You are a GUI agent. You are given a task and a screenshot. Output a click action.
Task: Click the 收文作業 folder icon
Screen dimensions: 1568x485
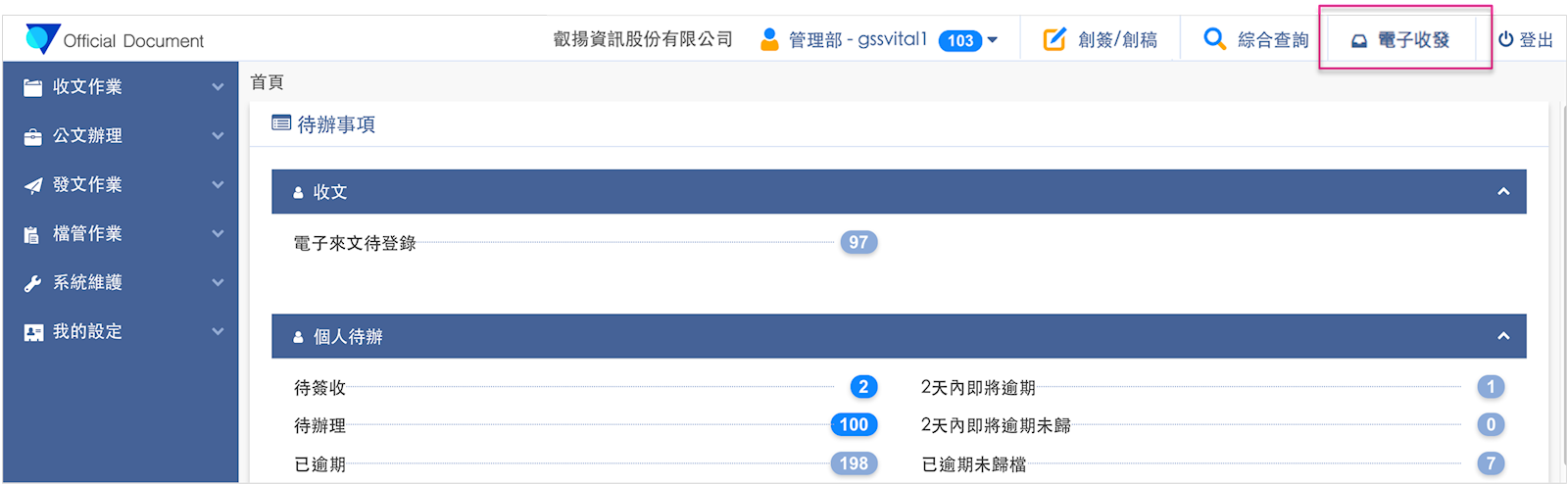point(33,87)
